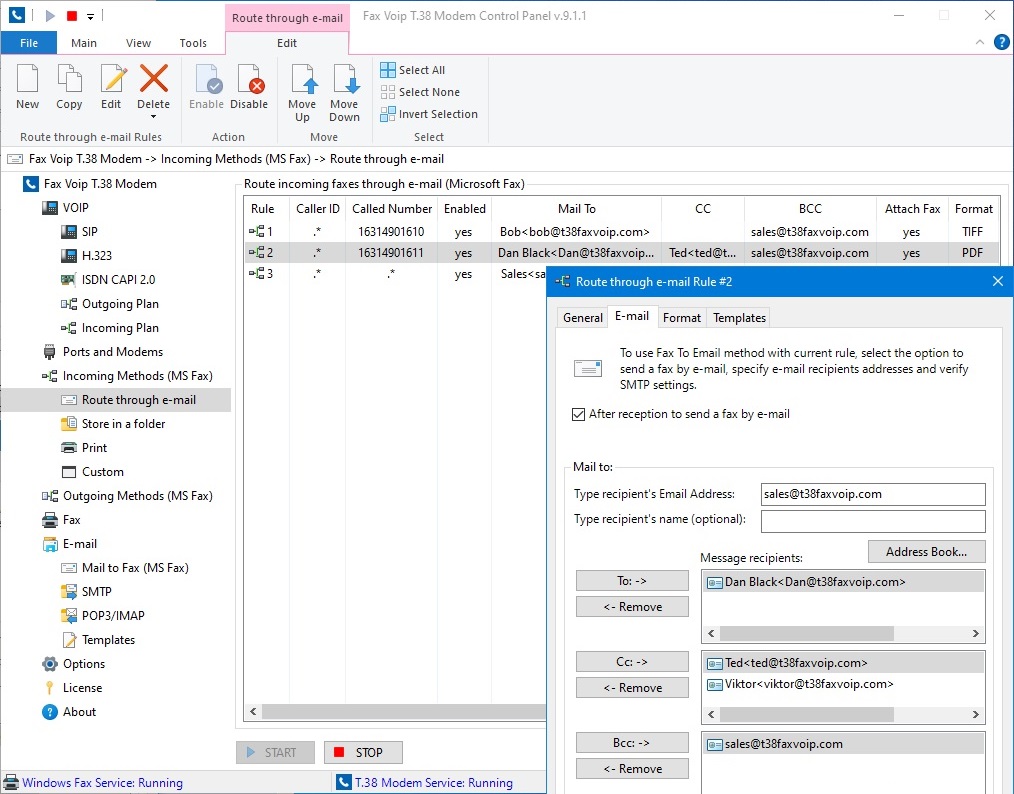The image size is (1014, 794).
Task: Click the Move Up icon
Action: coord(303,78)
